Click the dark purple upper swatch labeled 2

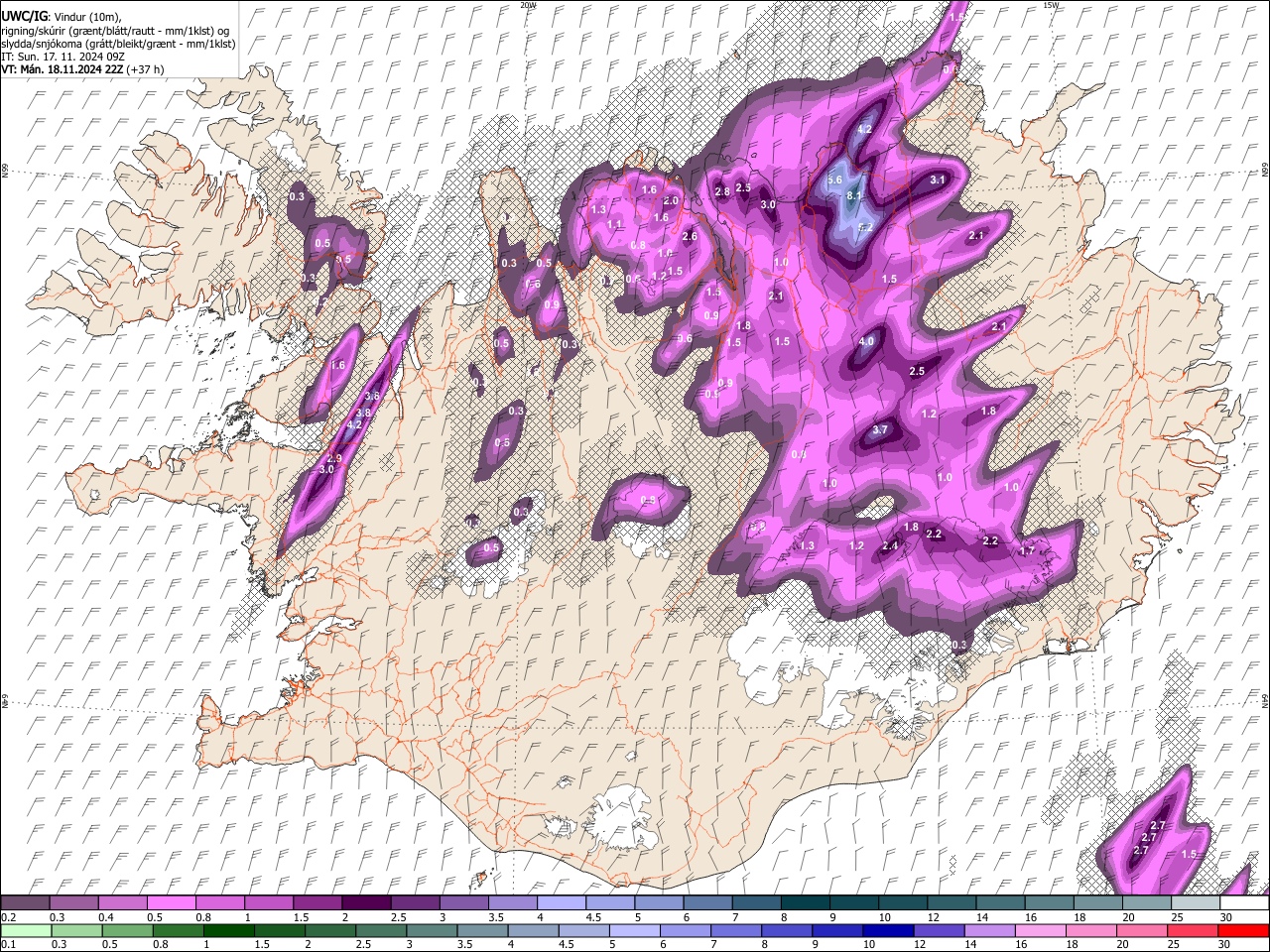(x=365, y=903)
